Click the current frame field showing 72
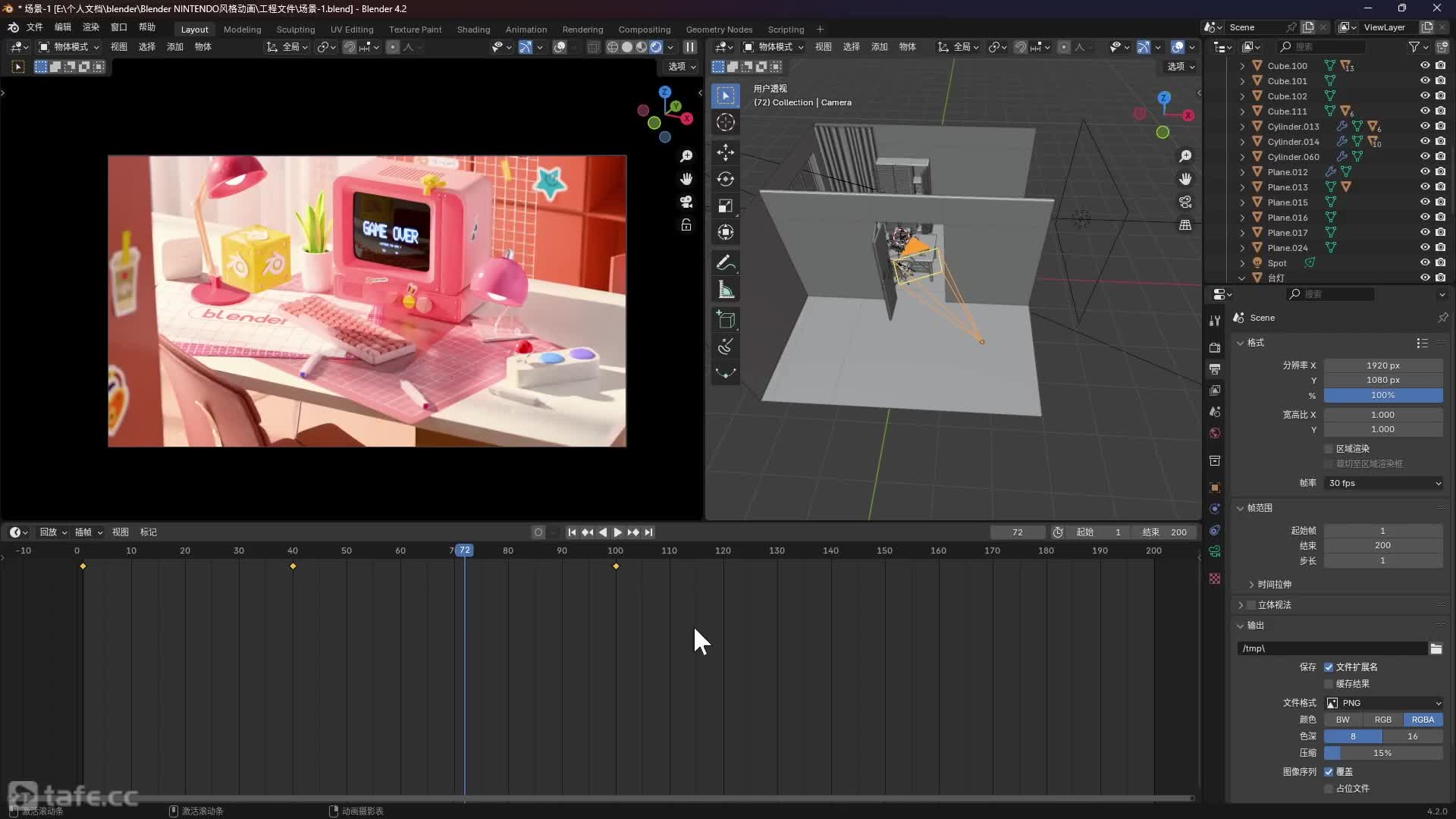The width and height of the screenshot is (1456, 819). tap(1018, 532)
